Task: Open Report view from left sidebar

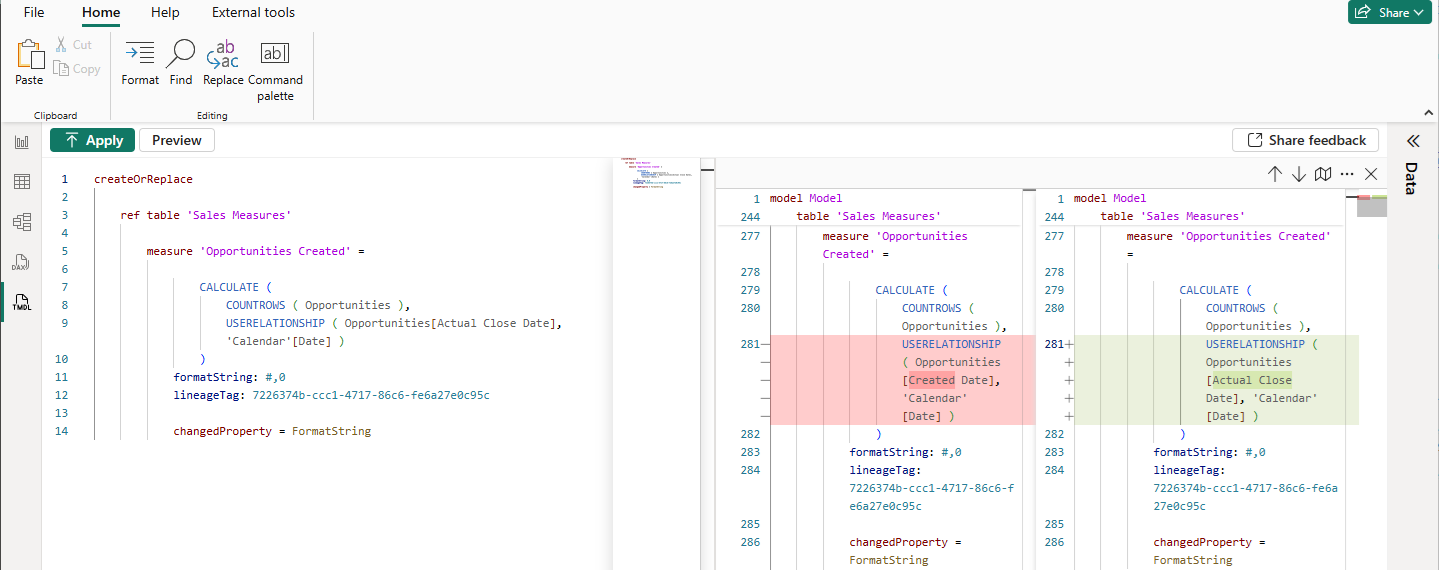Action: 21,142
